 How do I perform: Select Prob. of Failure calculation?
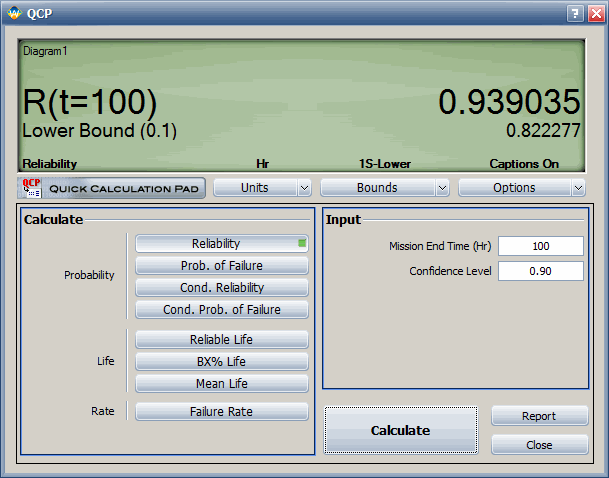pos(221,265)
